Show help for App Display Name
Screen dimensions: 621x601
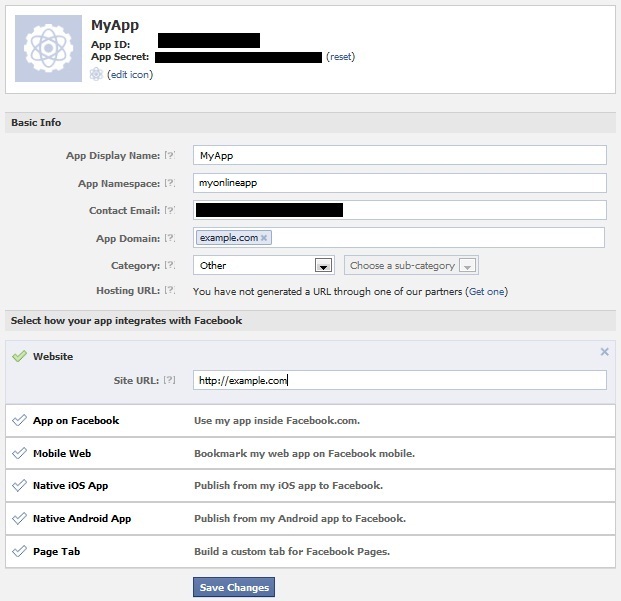click(170, 155)
